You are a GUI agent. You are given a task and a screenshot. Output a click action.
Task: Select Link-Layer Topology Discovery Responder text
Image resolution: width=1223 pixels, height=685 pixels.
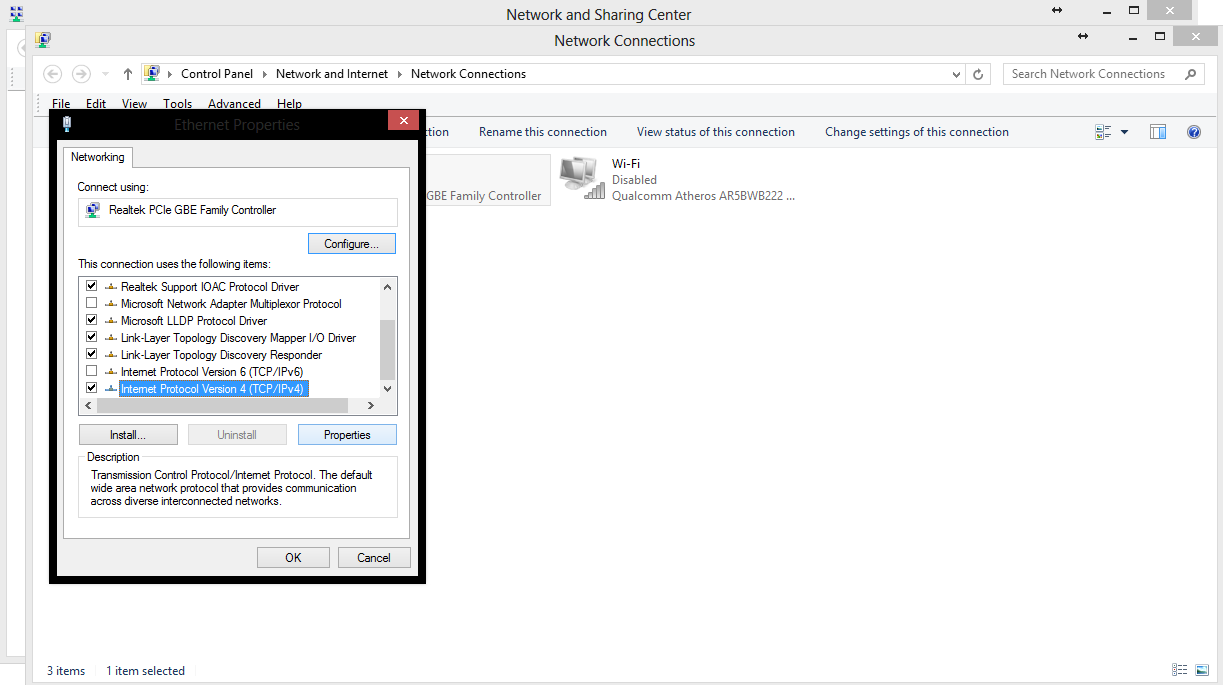pos(221,355)
